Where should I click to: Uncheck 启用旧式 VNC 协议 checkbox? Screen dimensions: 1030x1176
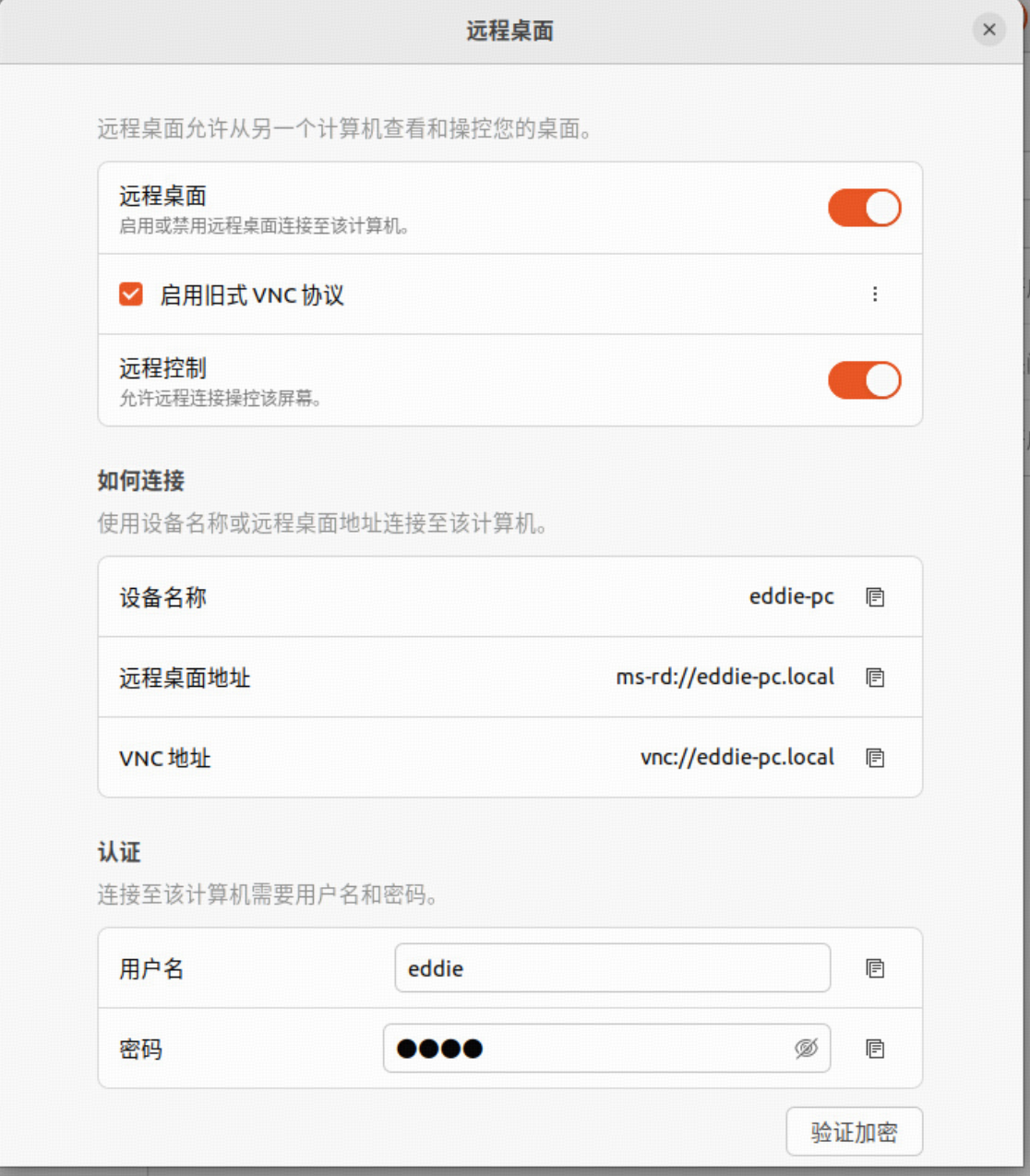click(131, 294)
